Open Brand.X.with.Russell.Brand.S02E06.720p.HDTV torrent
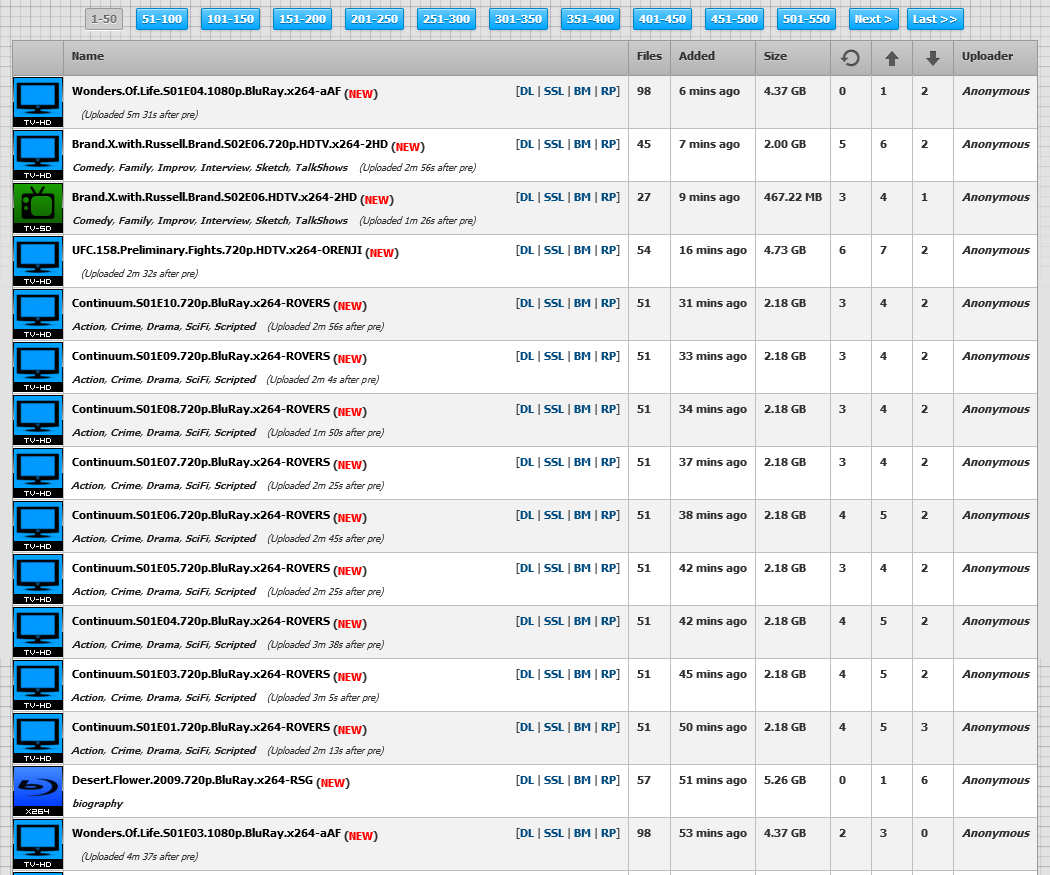 coord(230,144)
